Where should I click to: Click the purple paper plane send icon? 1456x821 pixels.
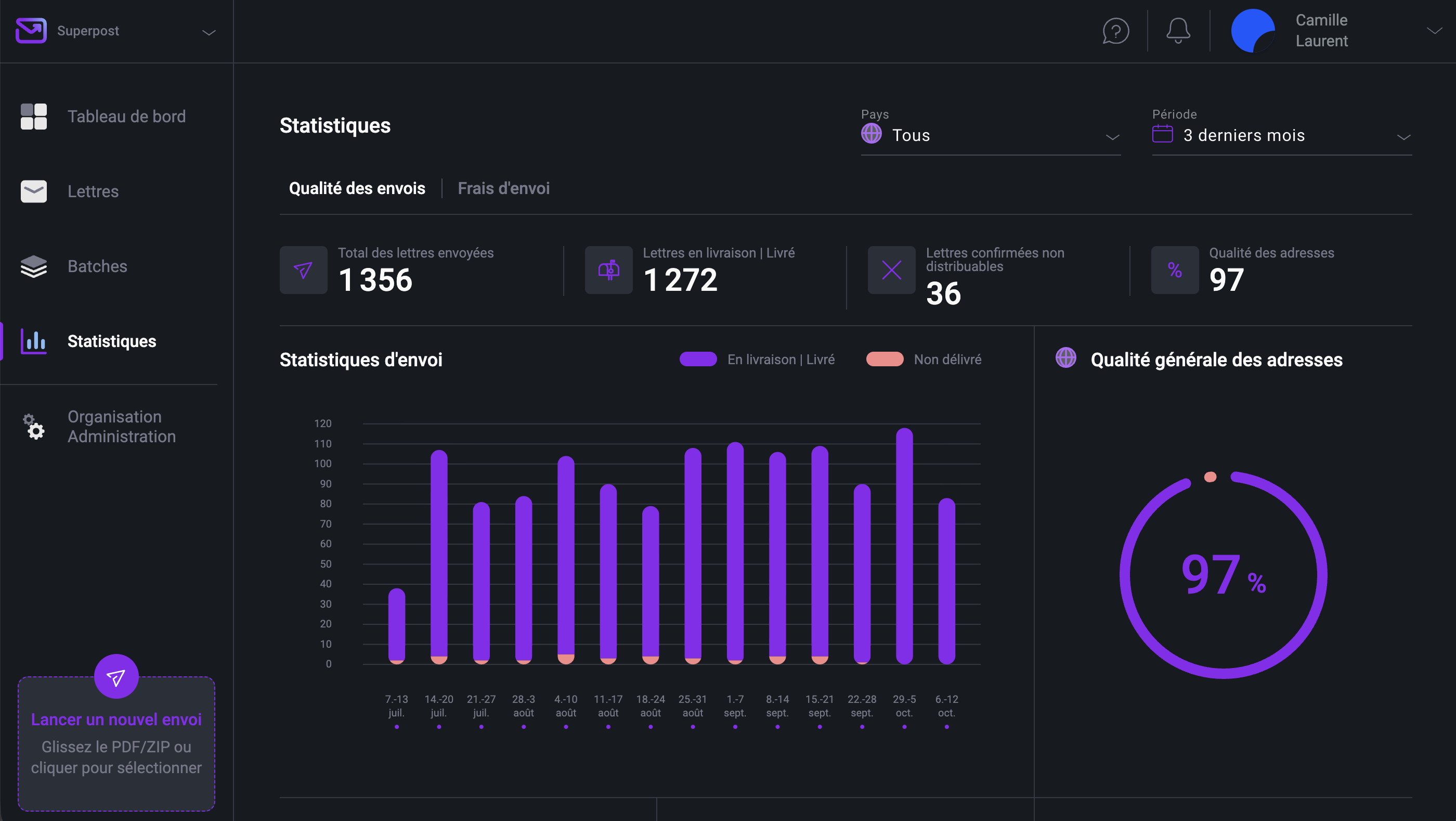(x=116, y=677)
